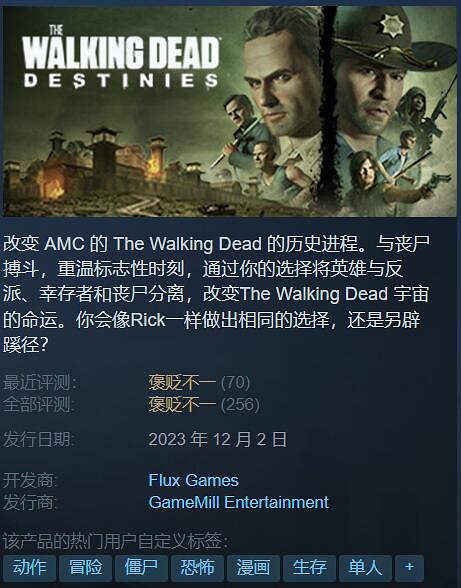Viewport: 461px width, 588px height.
Task: Click the 全部评测 label
Action: (x=39, y=405)
